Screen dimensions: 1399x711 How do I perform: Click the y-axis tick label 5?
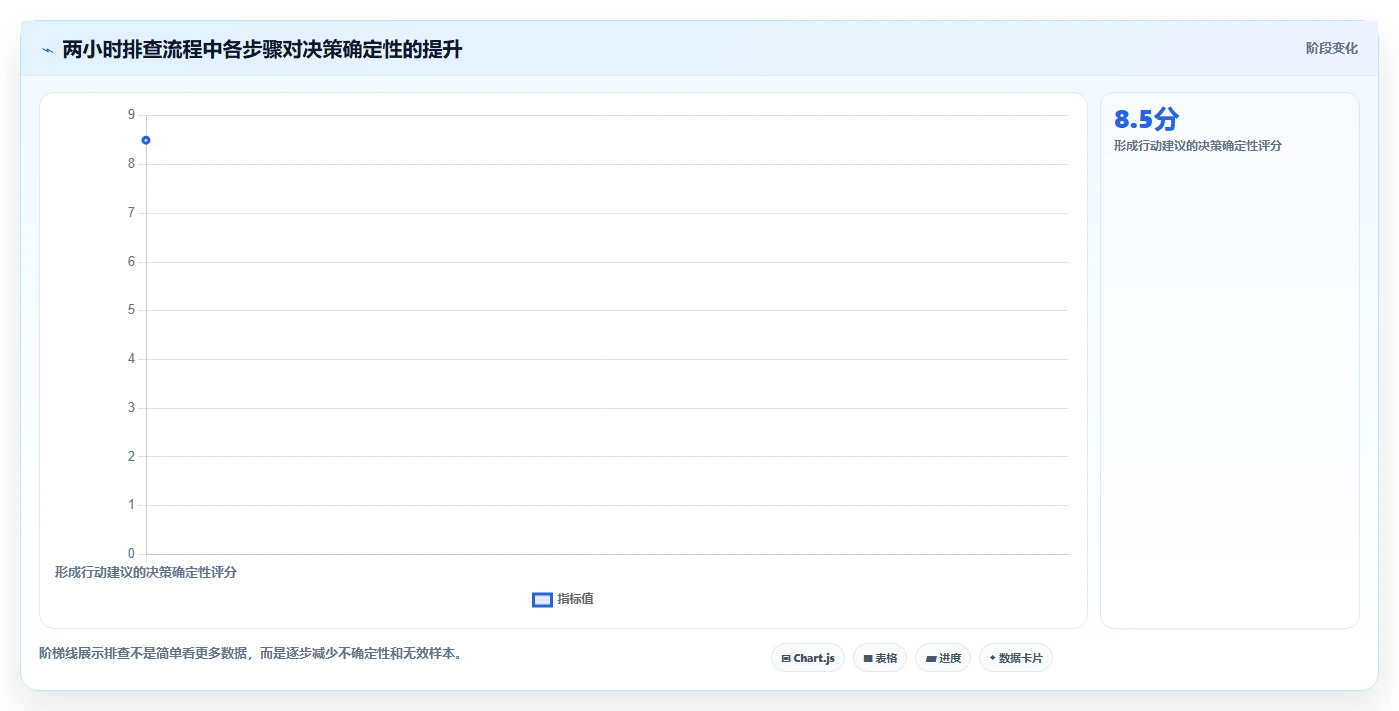pos(131,310)
